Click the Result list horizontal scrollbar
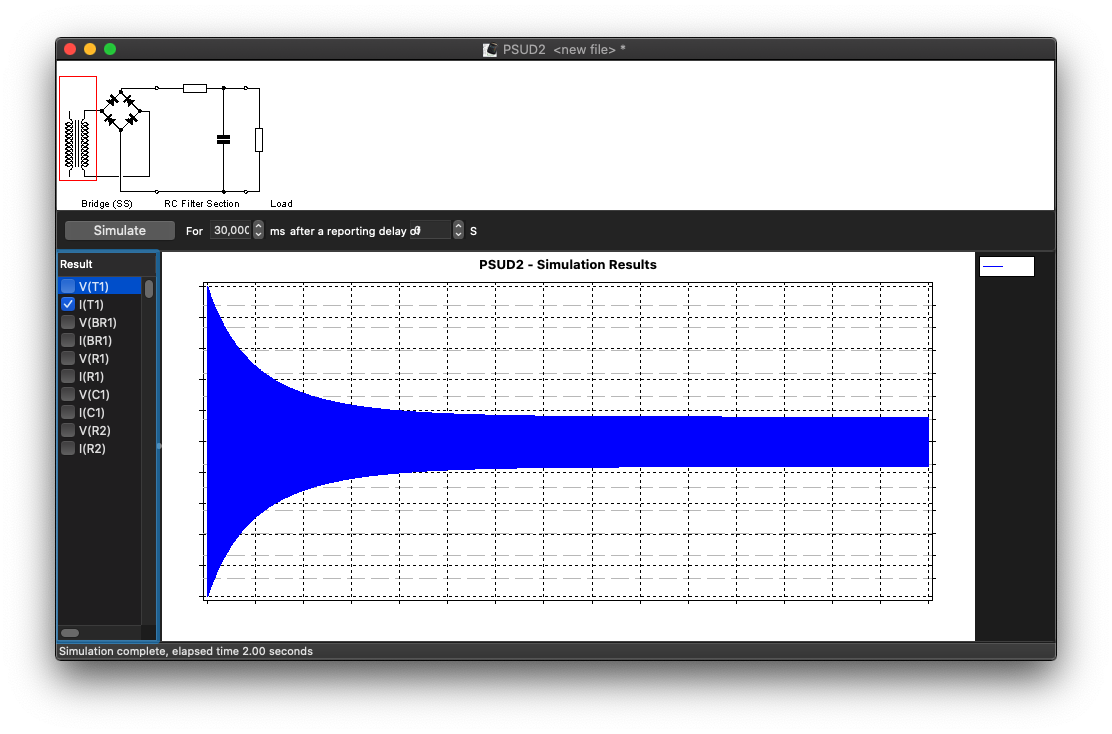This screenshot has height=734, width=1112. coord(70,633)
